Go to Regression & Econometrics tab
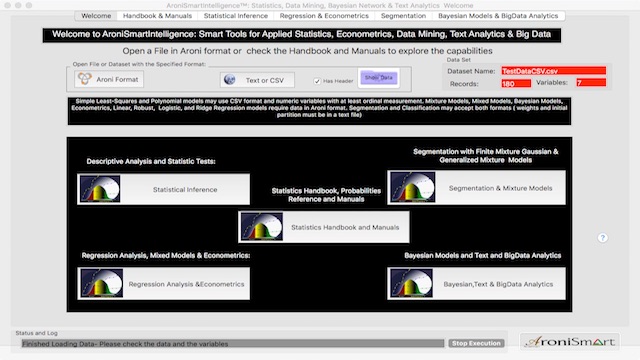640x360 pixels. point(324,16)
